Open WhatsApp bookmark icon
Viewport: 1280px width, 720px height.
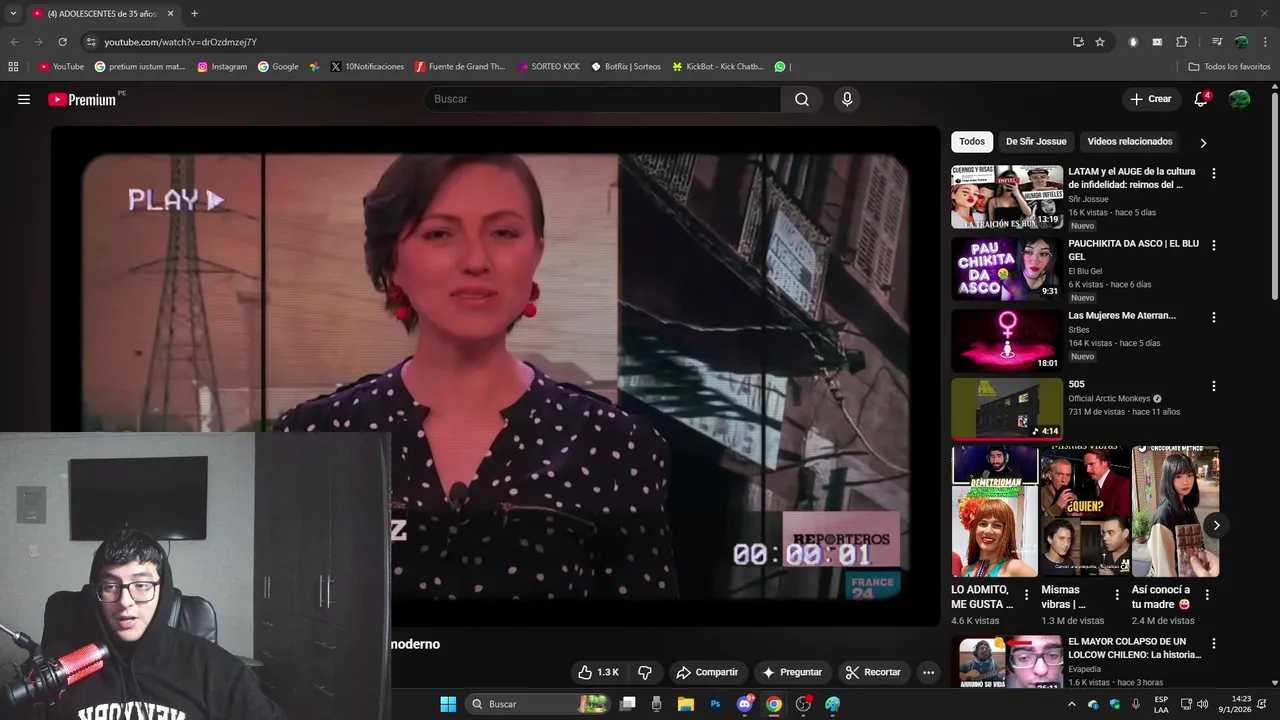(x=780, y=67)
